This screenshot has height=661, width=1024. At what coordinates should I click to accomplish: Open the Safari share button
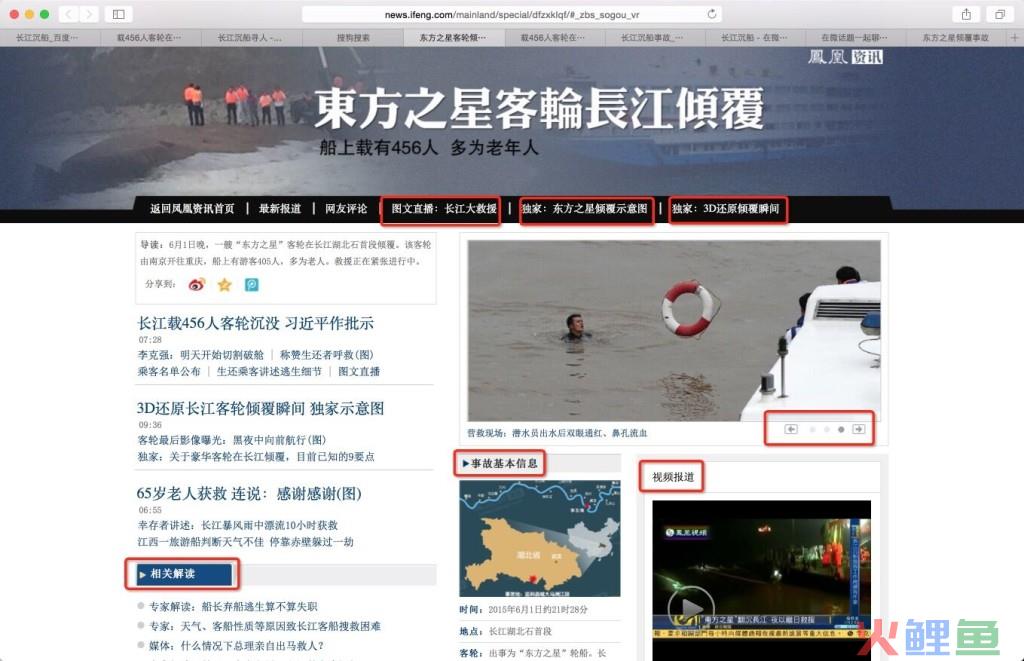(966, 14)
